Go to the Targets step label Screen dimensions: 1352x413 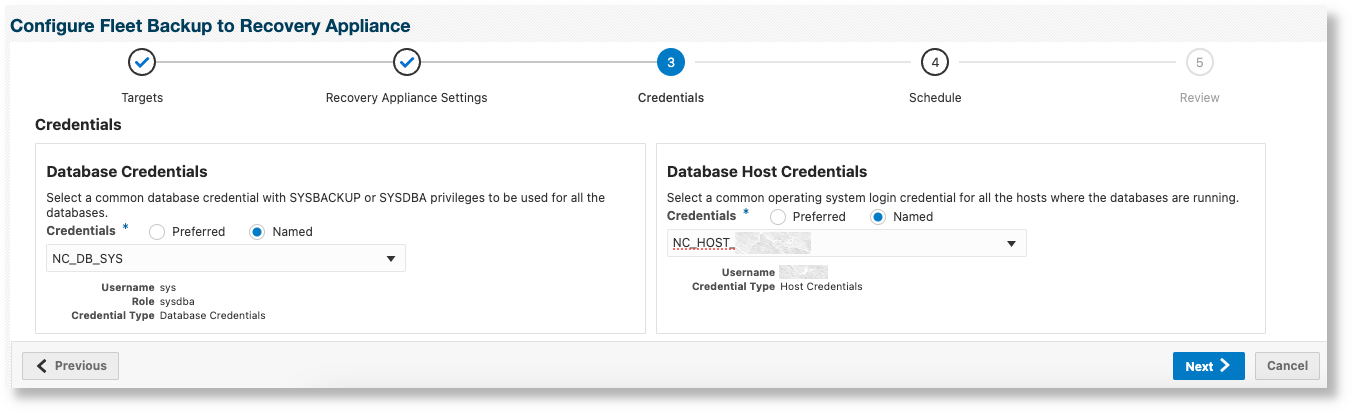point(142,98)
